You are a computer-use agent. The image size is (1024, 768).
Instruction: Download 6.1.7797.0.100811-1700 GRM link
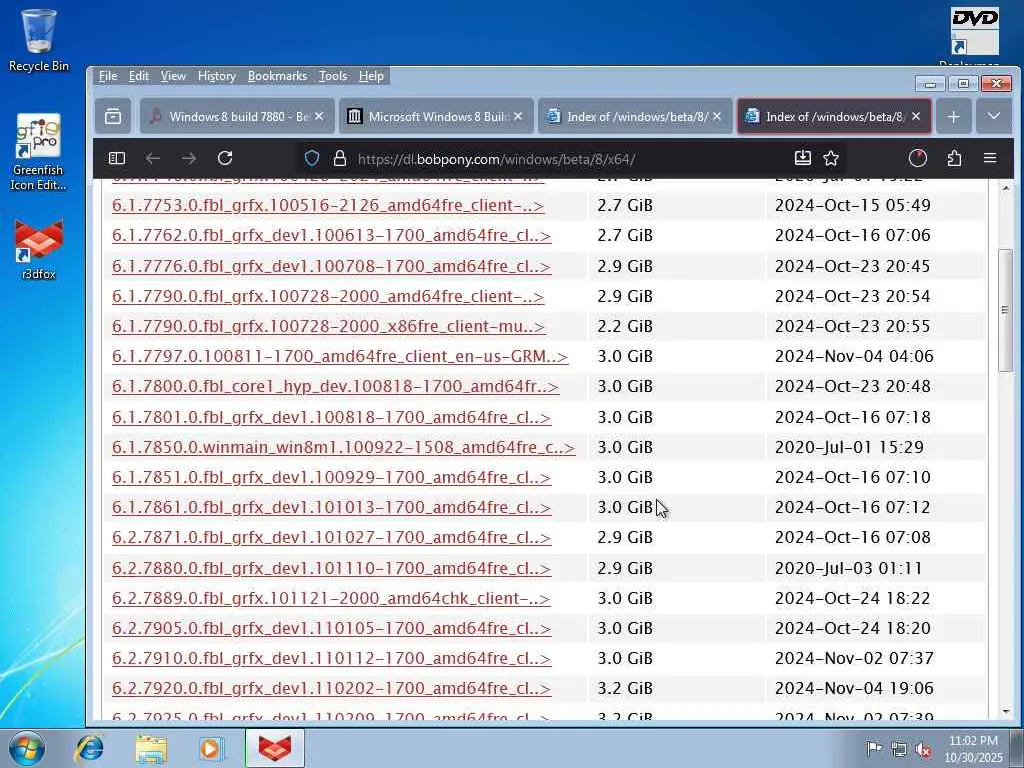340,357
